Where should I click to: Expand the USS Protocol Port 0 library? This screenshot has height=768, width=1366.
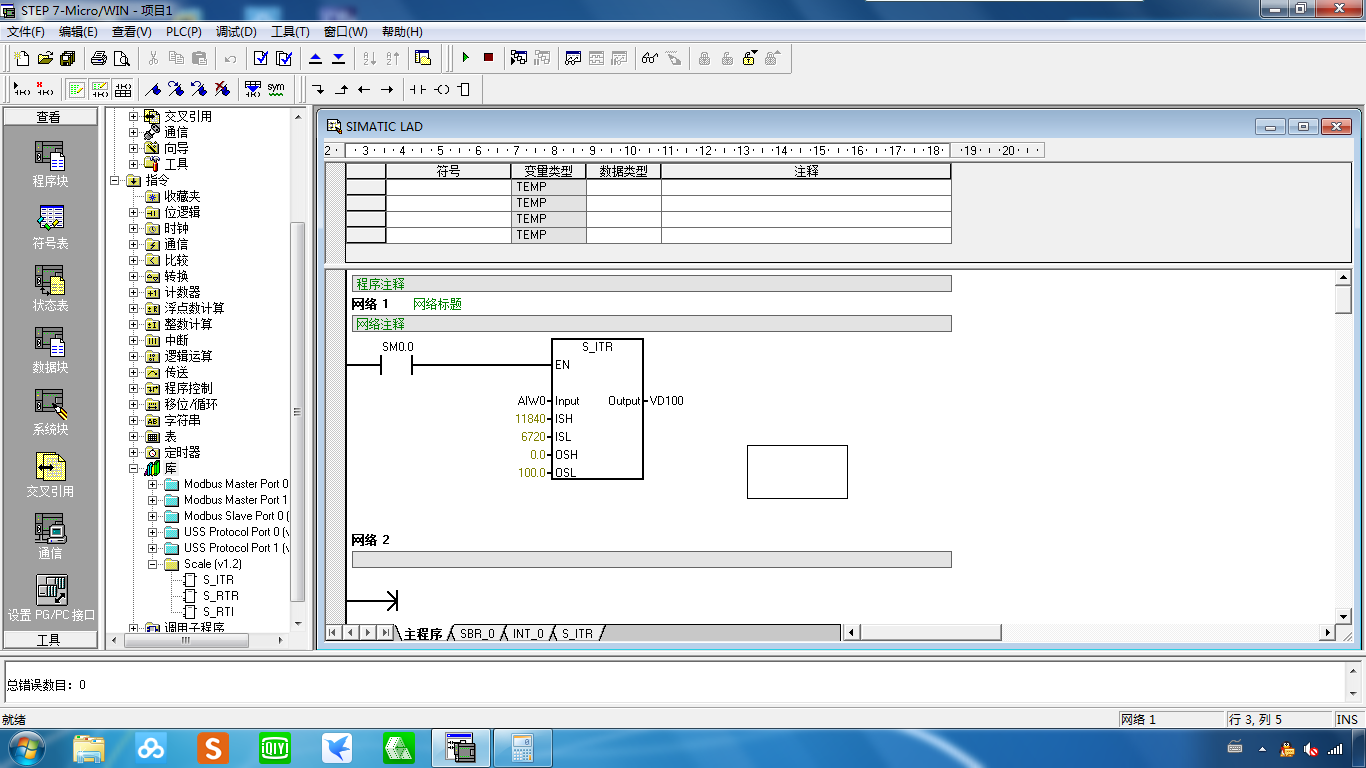coord(153,532)
